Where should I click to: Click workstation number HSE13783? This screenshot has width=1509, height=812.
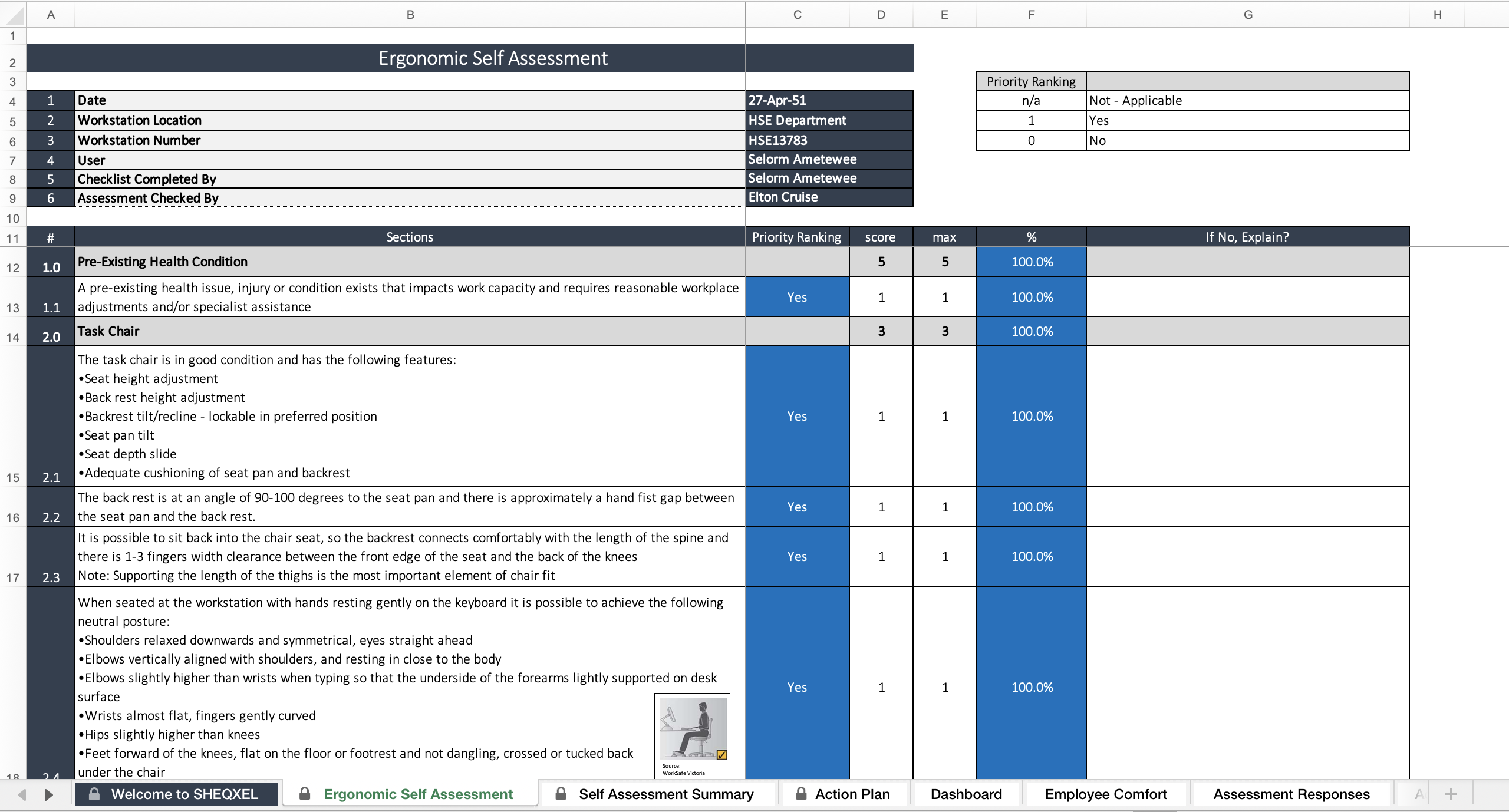click(829, 140)
